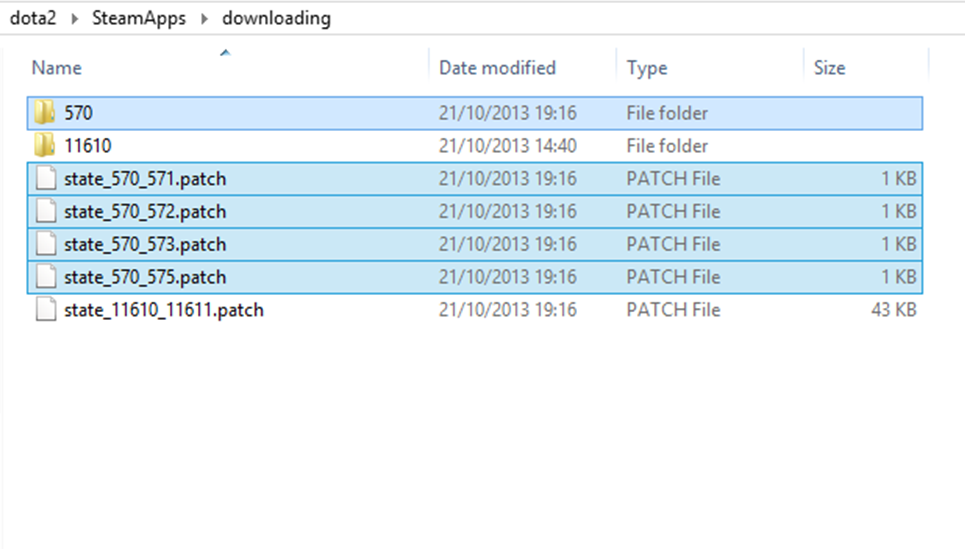The width and height of the screenshot is (965, 549).
Task: Click the state_570_575.patch file icon
Action: [x=44, y=277]
